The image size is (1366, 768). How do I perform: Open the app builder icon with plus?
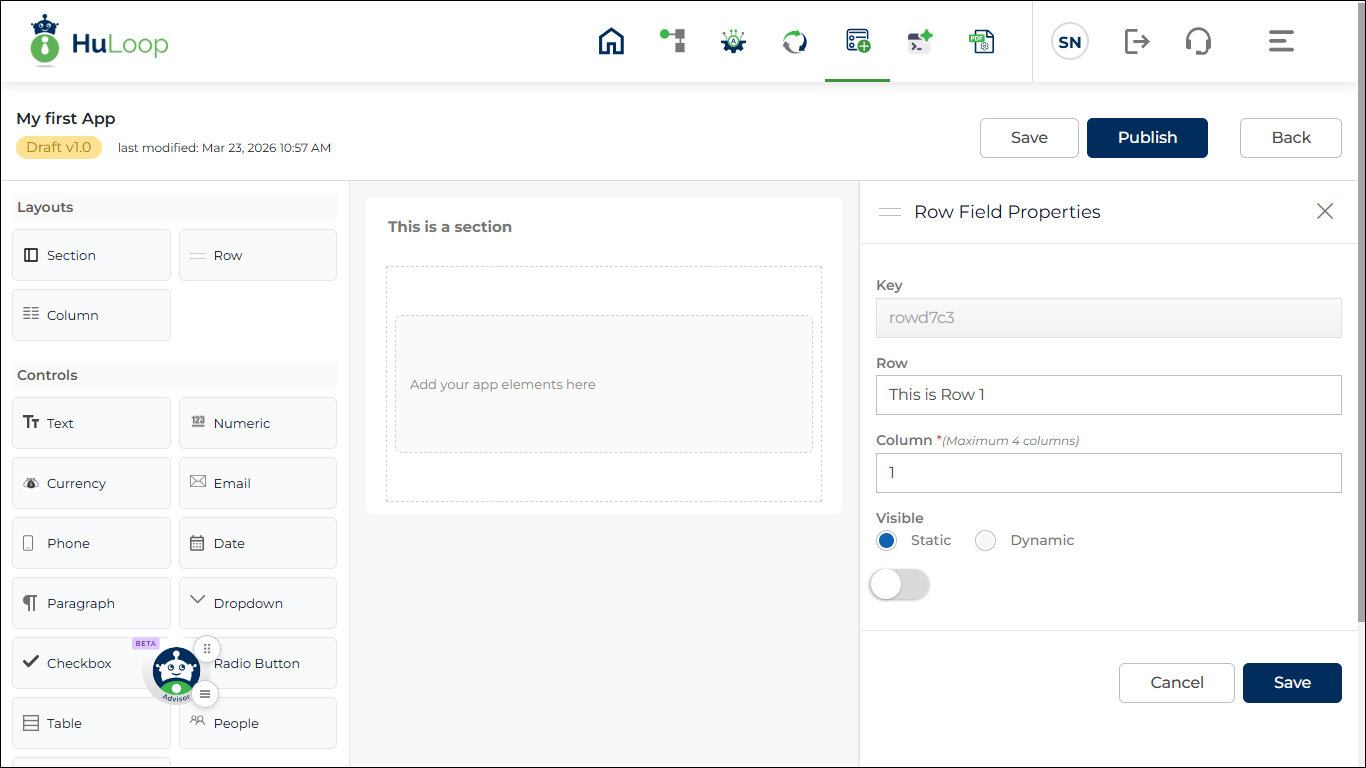pyautogui.click(x=857, y=41)
